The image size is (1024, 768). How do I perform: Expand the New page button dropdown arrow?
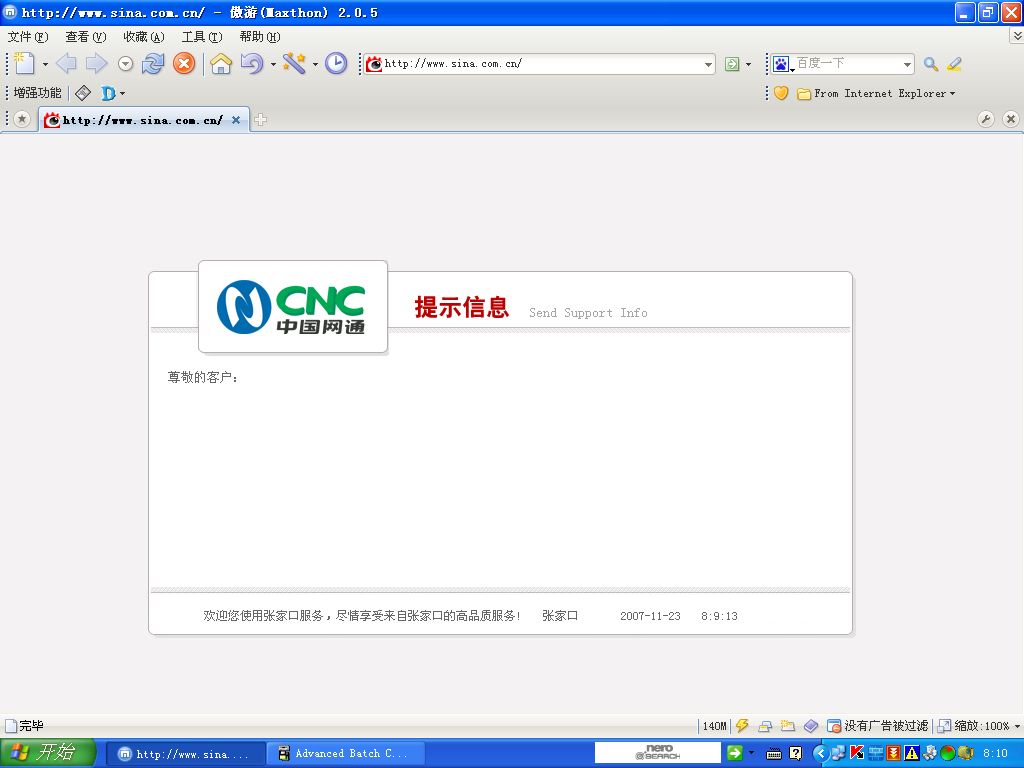45,64
